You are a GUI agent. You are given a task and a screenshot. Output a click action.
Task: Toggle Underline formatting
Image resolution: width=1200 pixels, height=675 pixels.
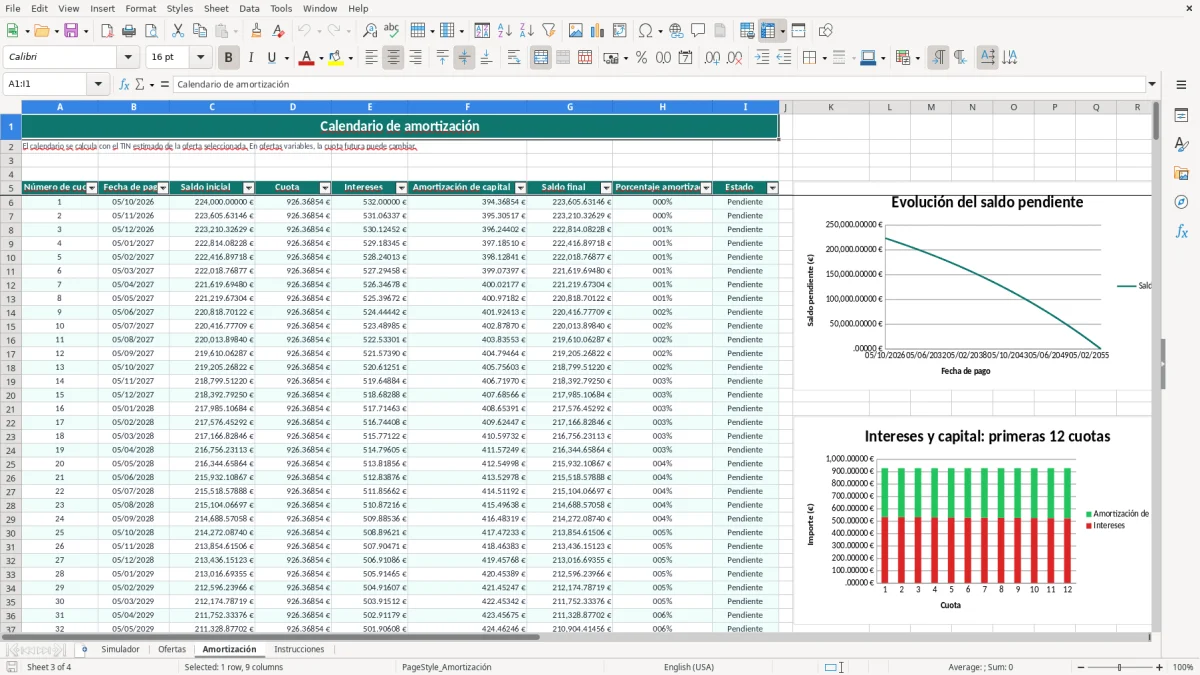tap(272, 58)
